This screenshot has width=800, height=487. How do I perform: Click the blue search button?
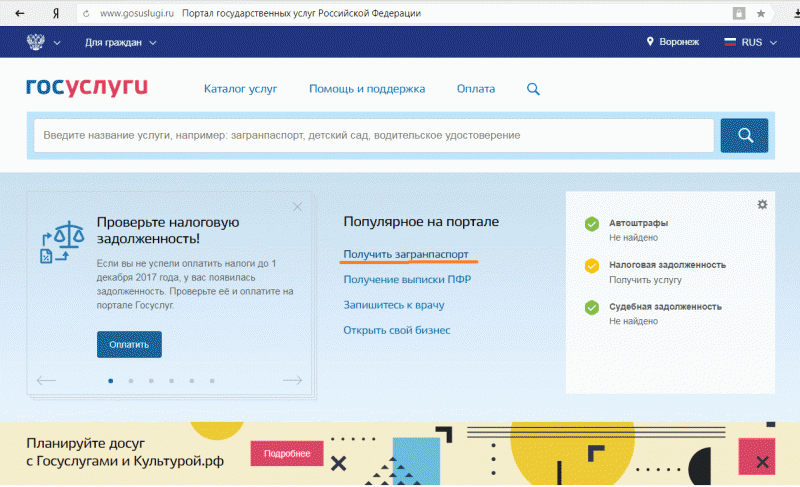744,135
